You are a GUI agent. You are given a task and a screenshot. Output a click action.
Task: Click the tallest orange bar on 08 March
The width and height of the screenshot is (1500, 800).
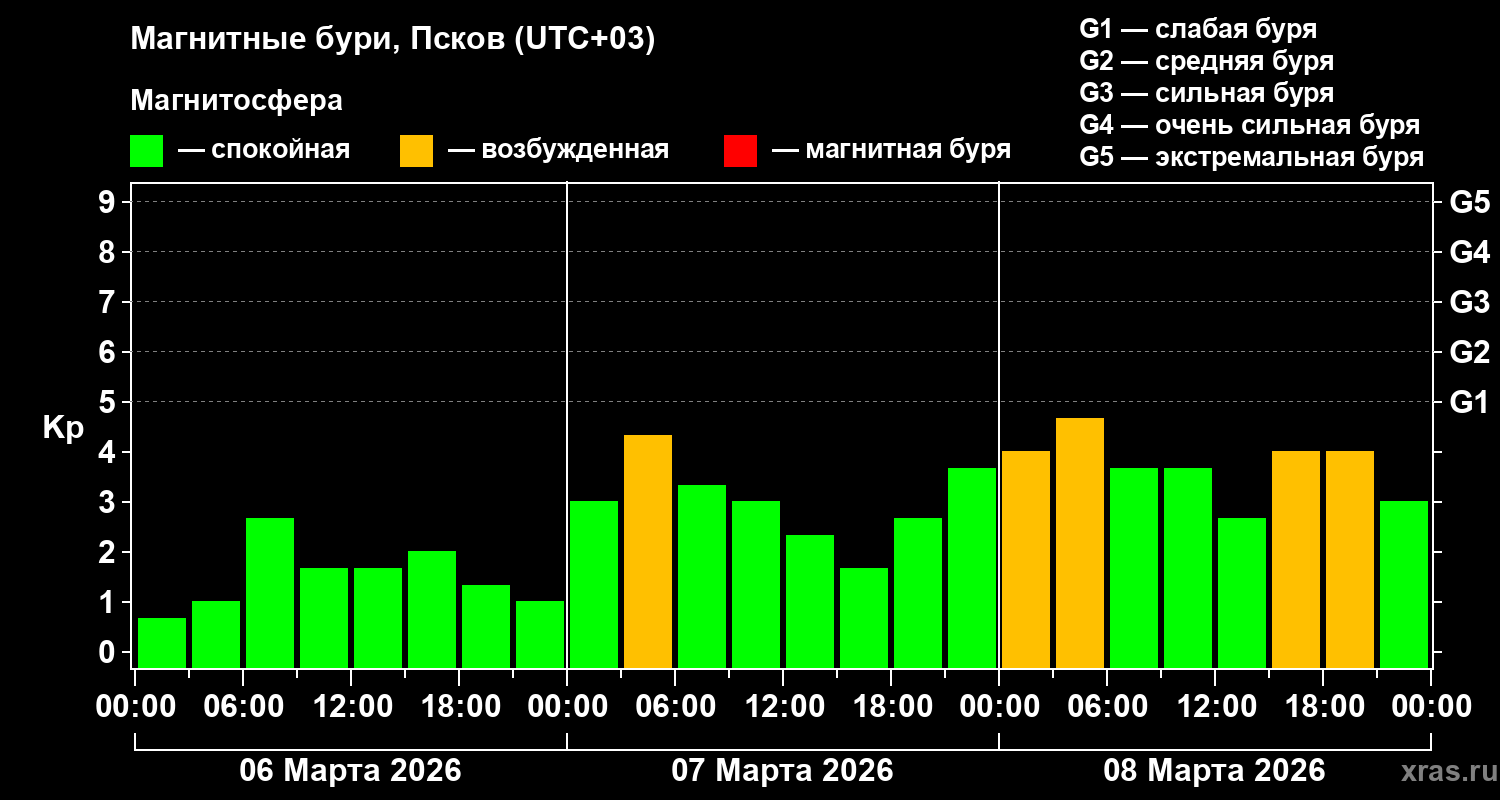pos(1080,543)
